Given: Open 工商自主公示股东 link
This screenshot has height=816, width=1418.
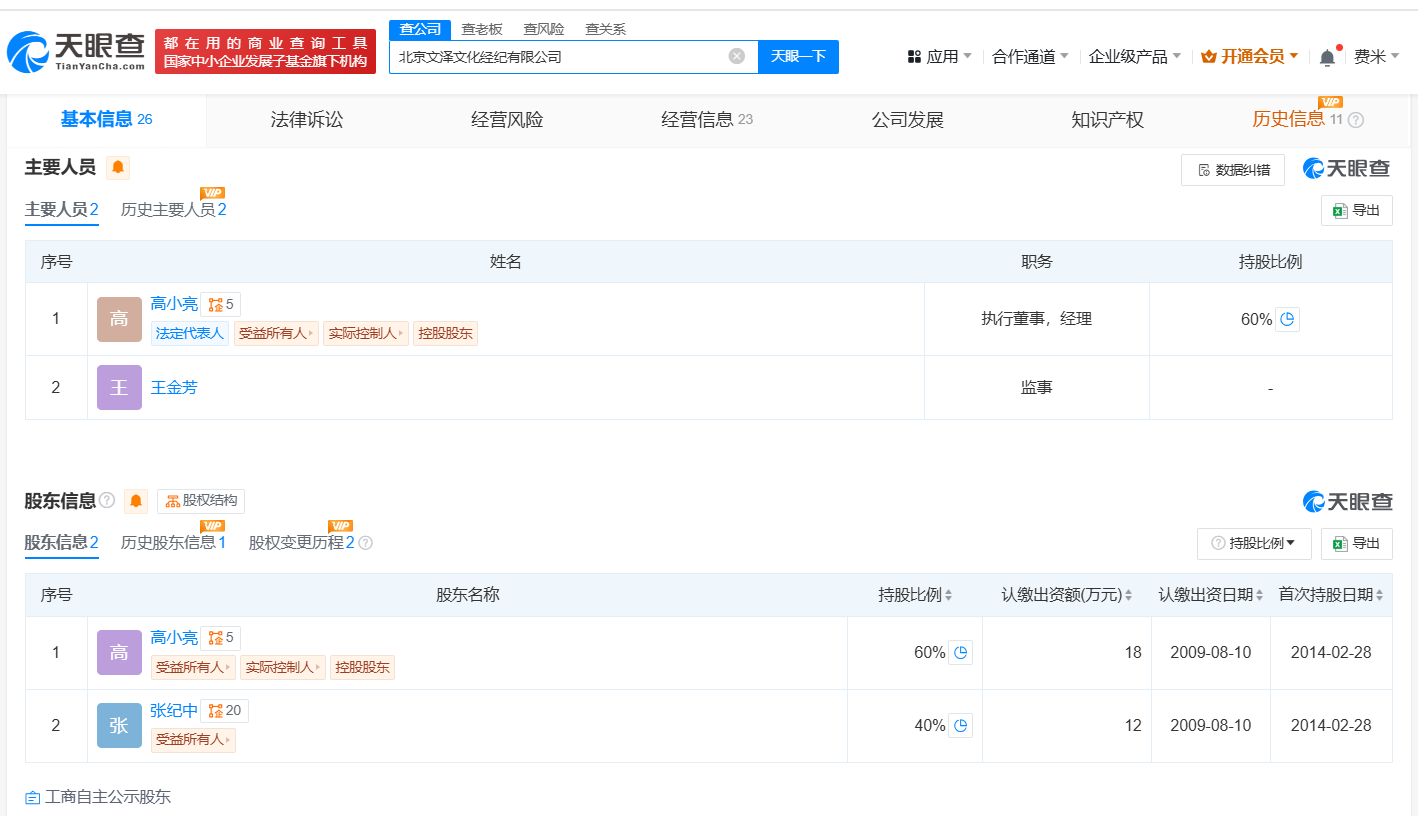Looking at the screenshot, I should (x=98, y=797).
